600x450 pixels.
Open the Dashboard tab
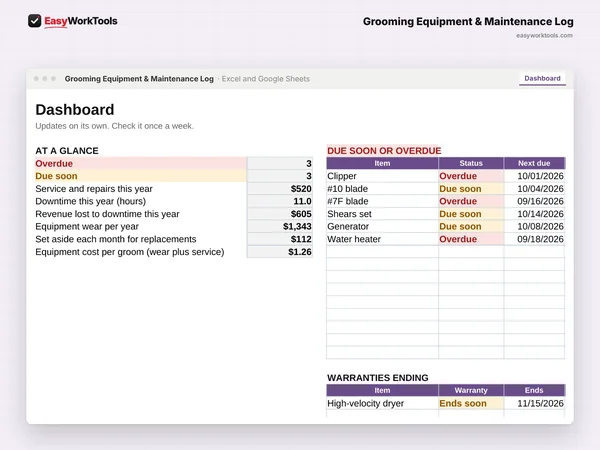coord(542,78)
